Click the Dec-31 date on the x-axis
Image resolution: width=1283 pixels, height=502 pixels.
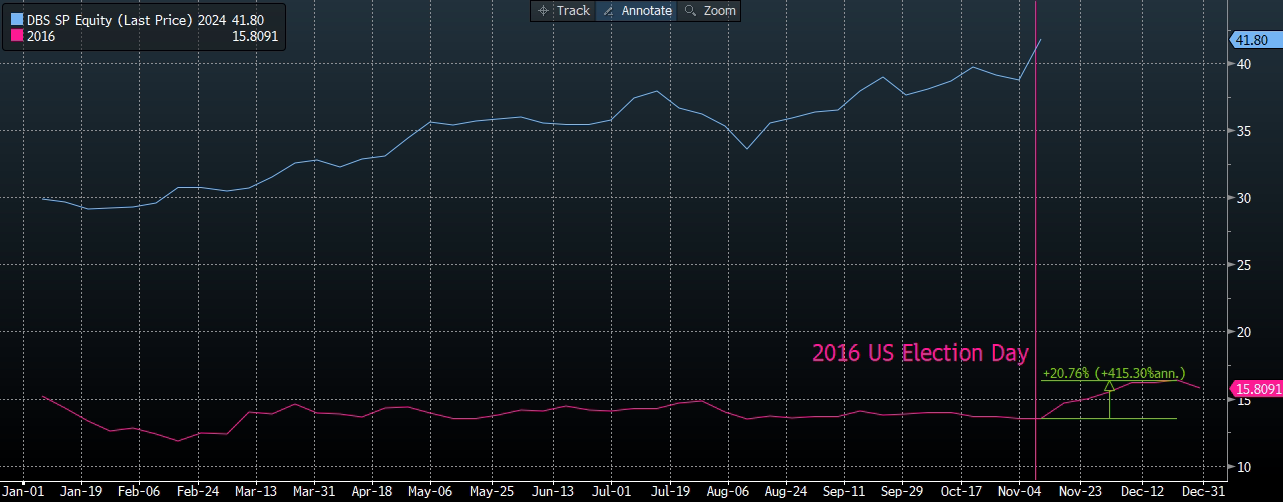pos(1199,491)
